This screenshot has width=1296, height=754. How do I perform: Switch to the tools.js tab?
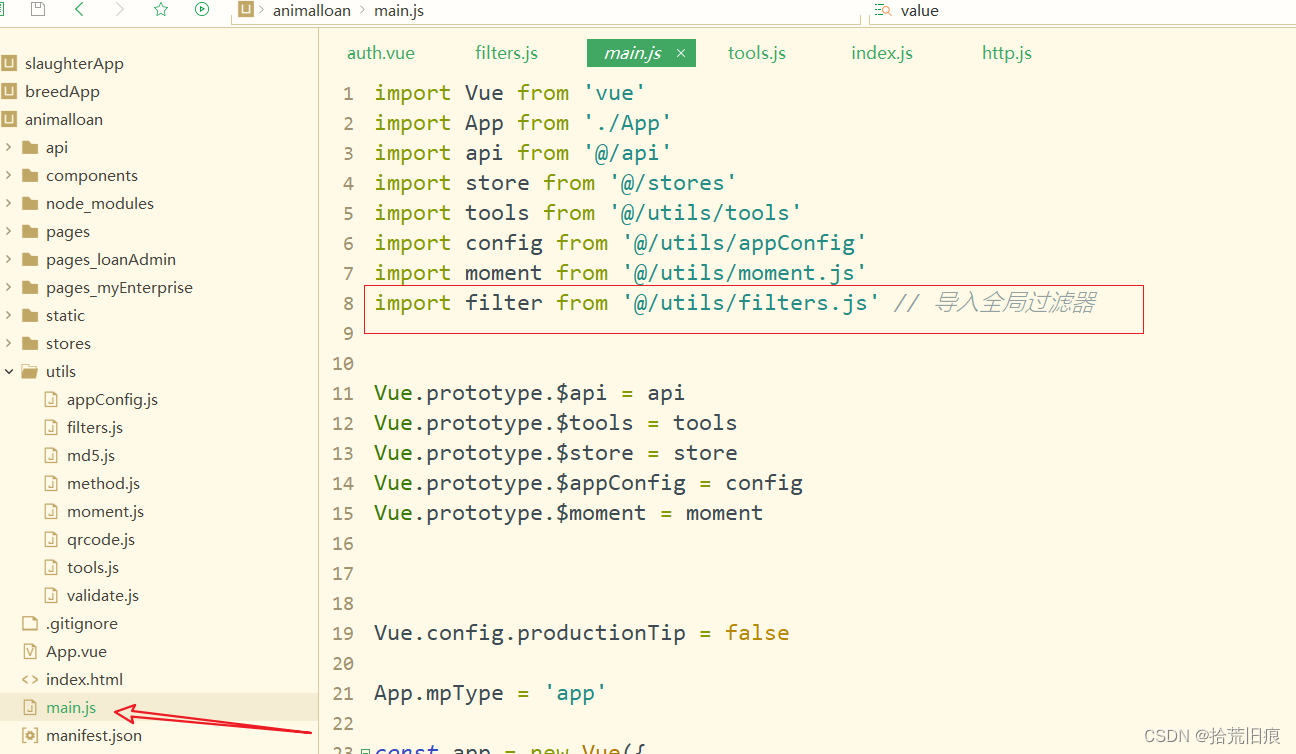[x=757, y=53]
